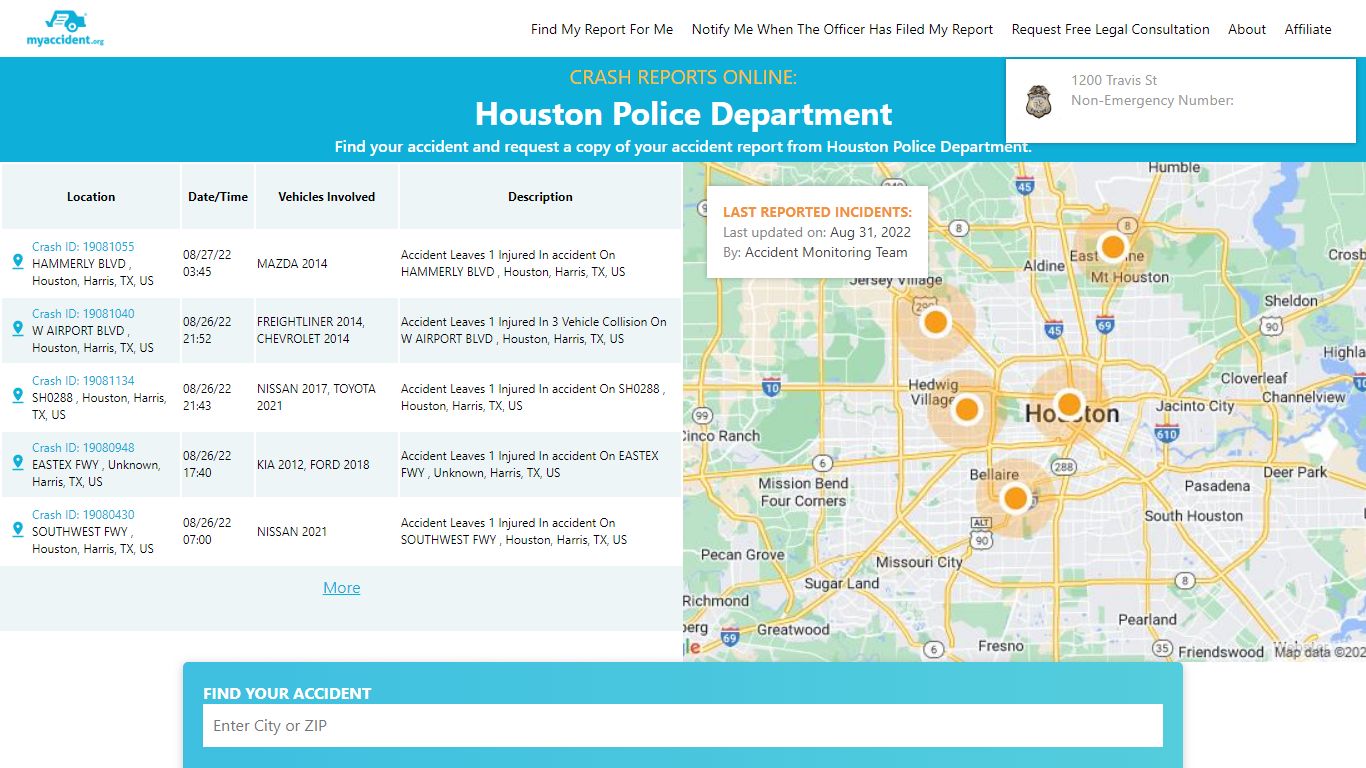Image resolution: width=1366 pixels, height=768 pixels.
Task: Click the Description column header
Action: [540, 197]
